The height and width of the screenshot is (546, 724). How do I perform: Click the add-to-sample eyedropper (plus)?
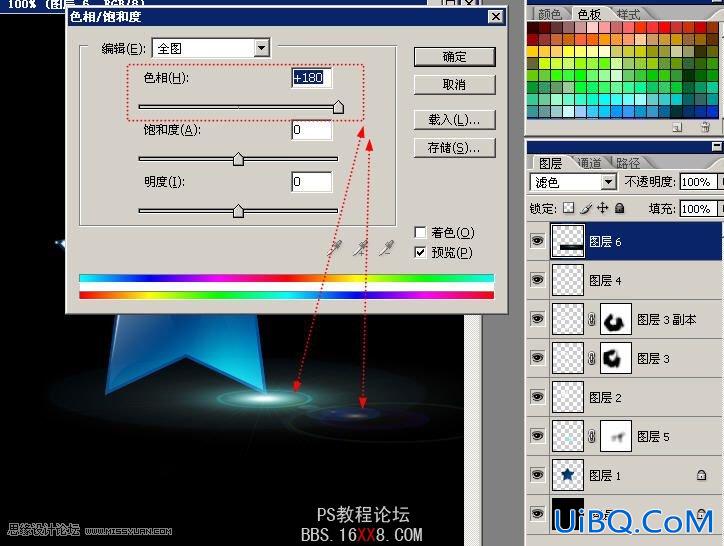pos(360,248)
